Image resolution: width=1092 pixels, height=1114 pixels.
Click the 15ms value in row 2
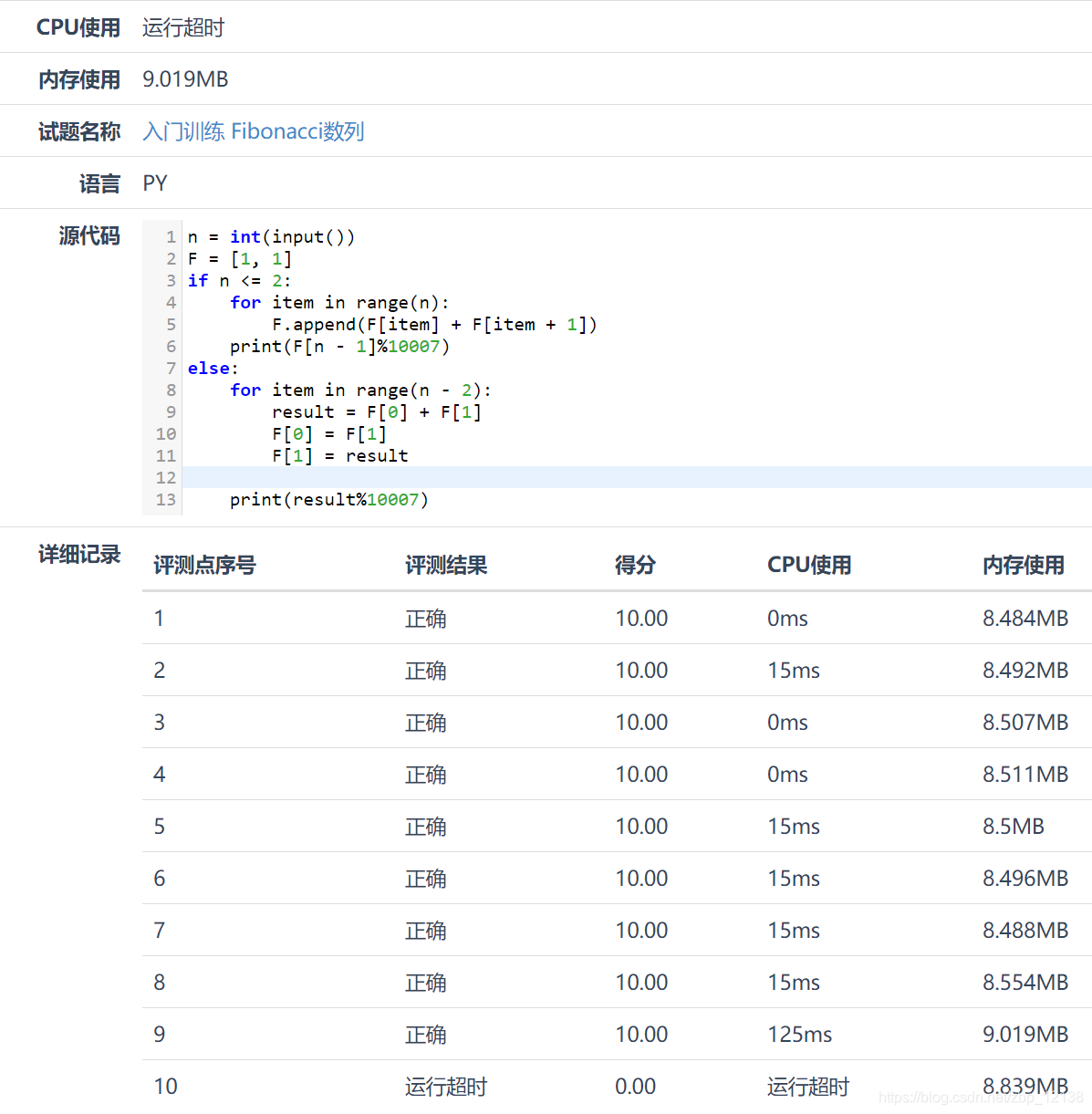click(794, 671)
